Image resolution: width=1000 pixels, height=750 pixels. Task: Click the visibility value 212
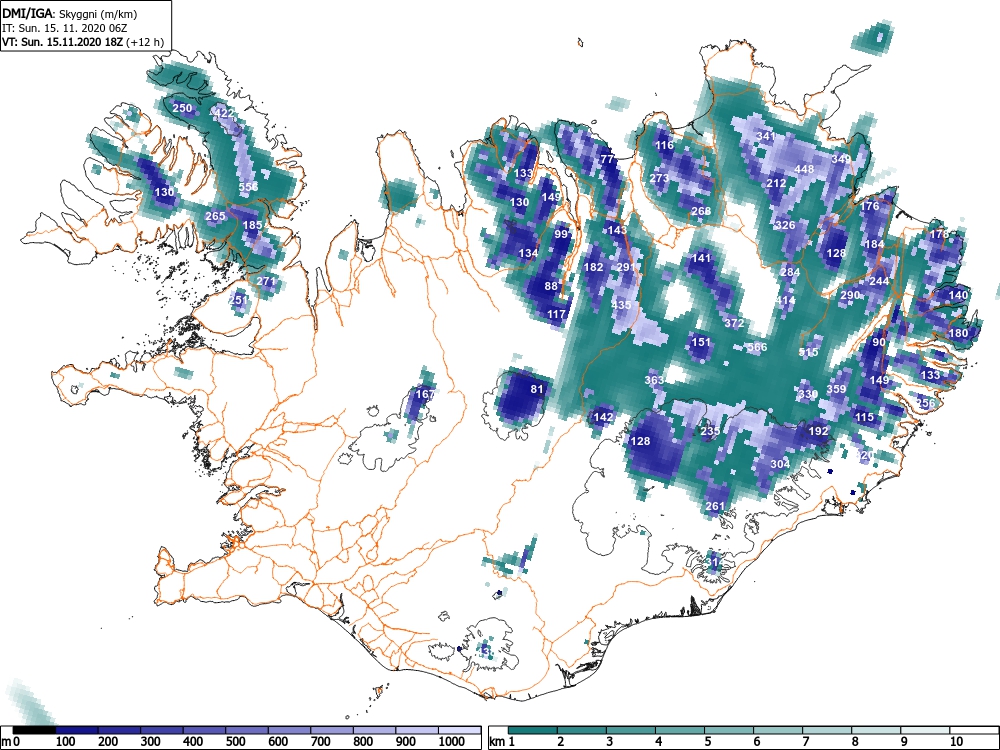coord(776,182)
